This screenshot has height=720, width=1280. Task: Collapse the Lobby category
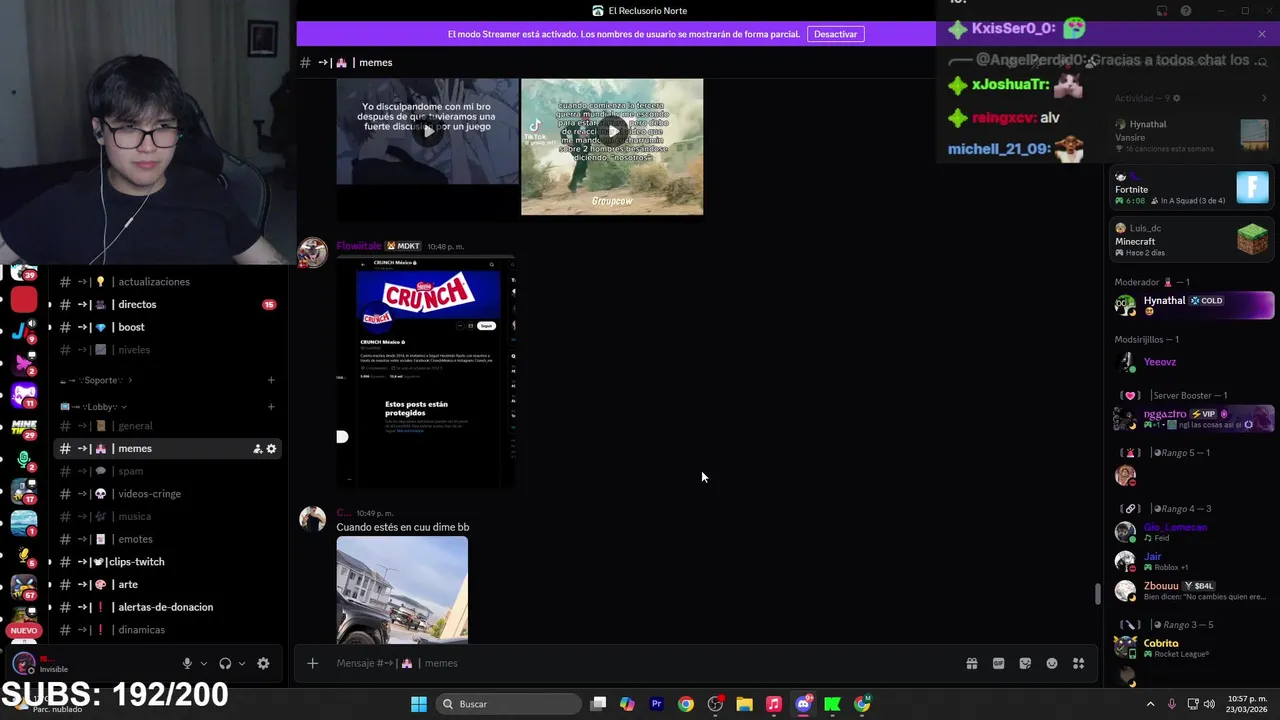point(95,407)
